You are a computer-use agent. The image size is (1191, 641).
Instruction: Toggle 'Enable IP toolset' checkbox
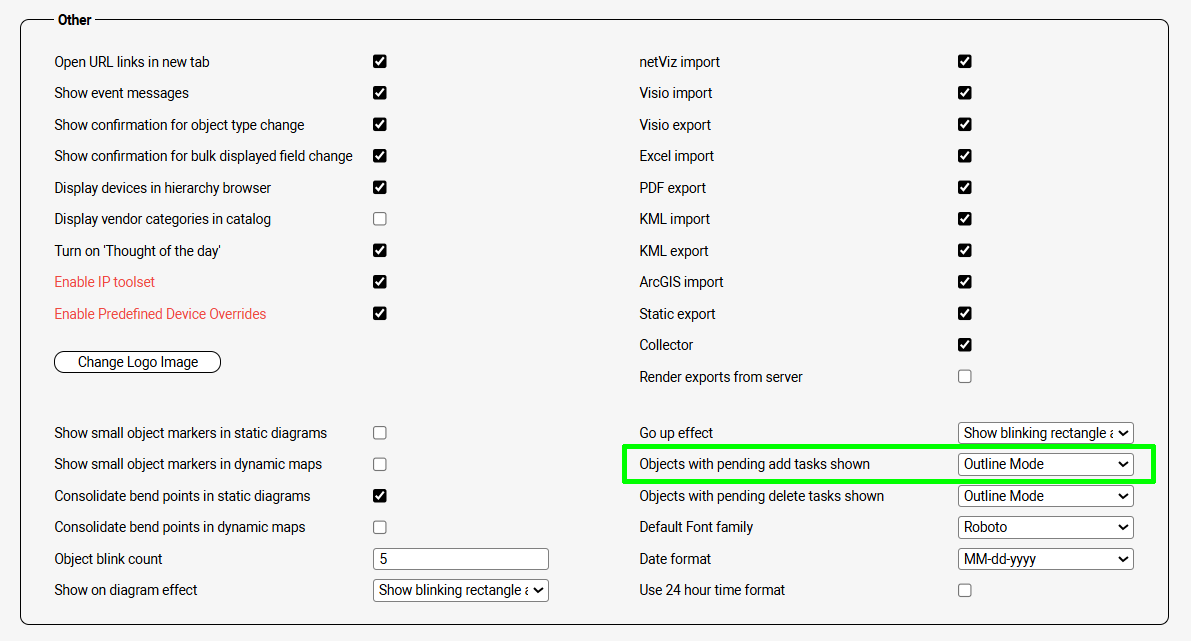380,282
